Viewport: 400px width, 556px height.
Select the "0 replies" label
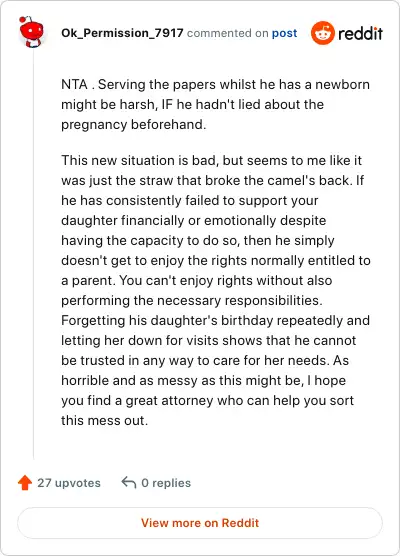click(166, 483)
